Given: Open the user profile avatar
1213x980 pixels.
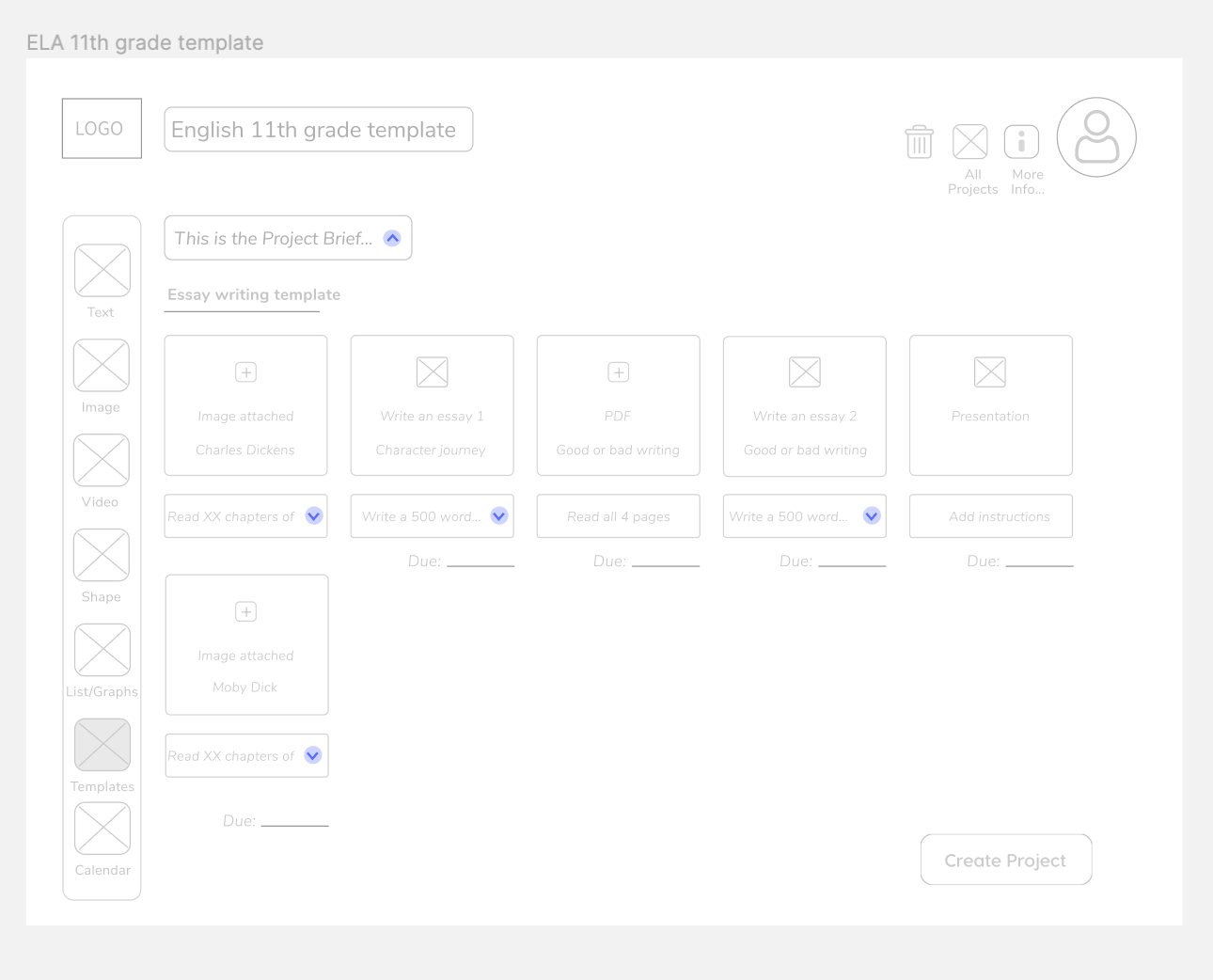Looking at the screenshot, I should pos(1096,137).
